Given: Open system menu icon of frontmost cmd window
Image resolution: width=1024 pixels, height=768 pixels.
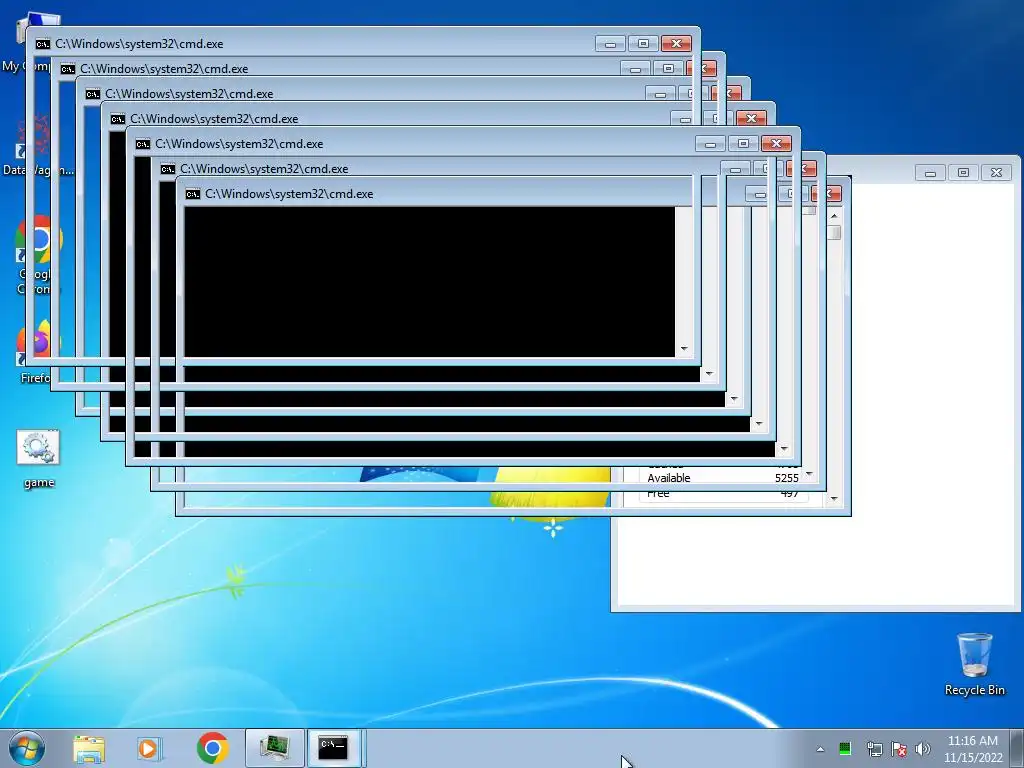Looking at the screenshot, I should (42, 44).
